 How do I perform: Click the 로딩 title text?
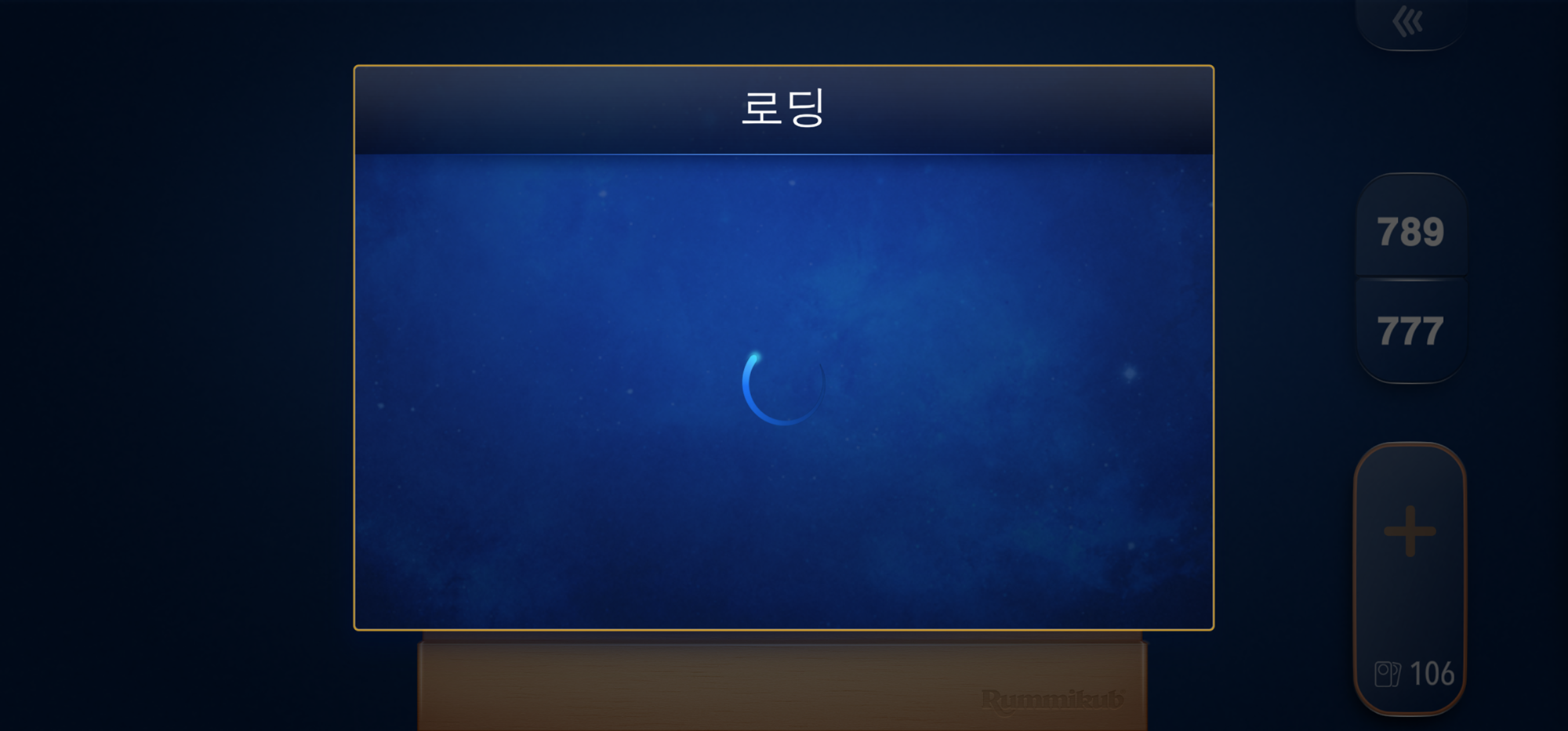tap(783, 107)
